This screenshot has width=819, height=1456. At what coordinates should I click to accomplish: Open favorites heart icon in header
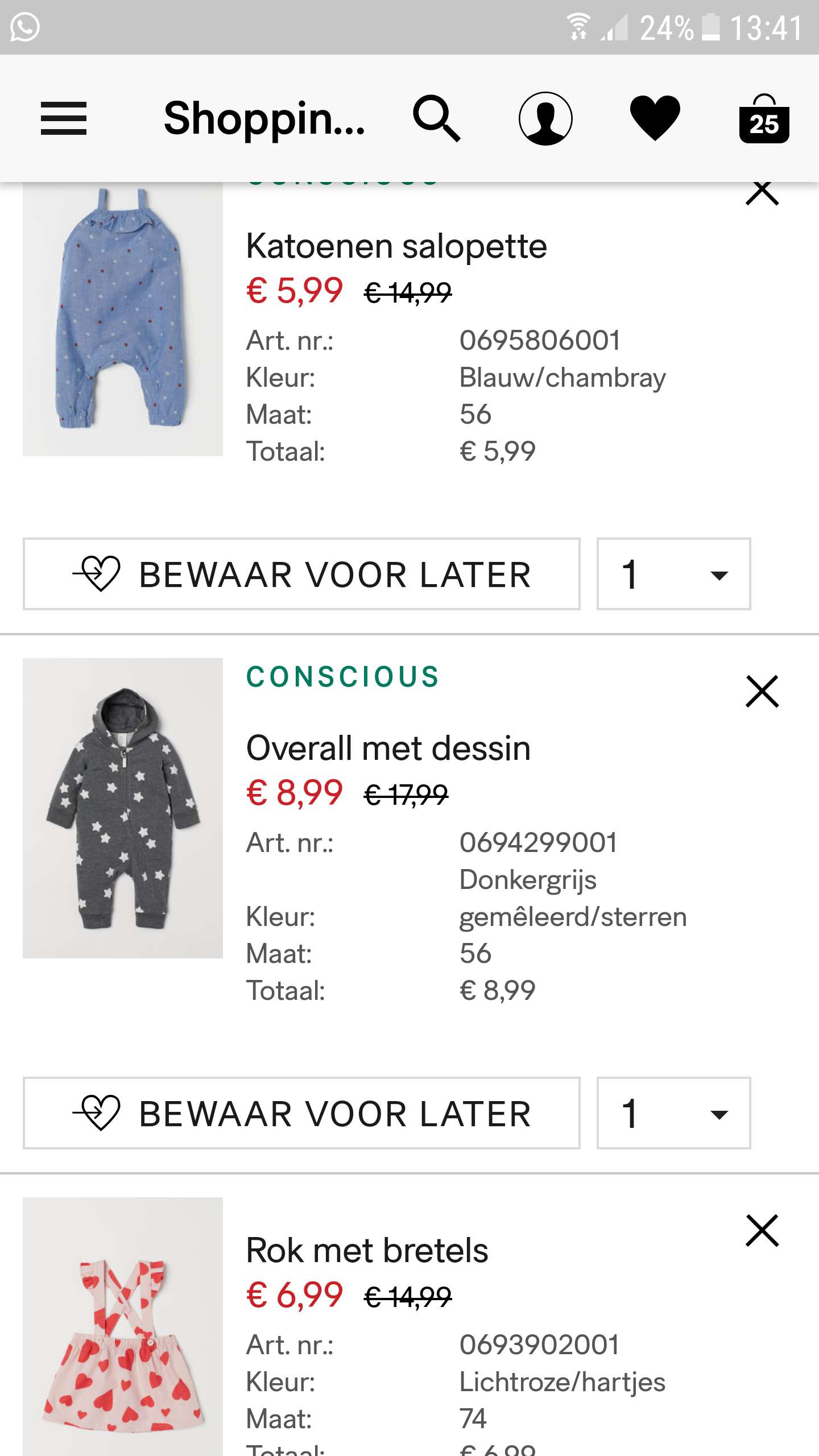click(x=655, y=118)
